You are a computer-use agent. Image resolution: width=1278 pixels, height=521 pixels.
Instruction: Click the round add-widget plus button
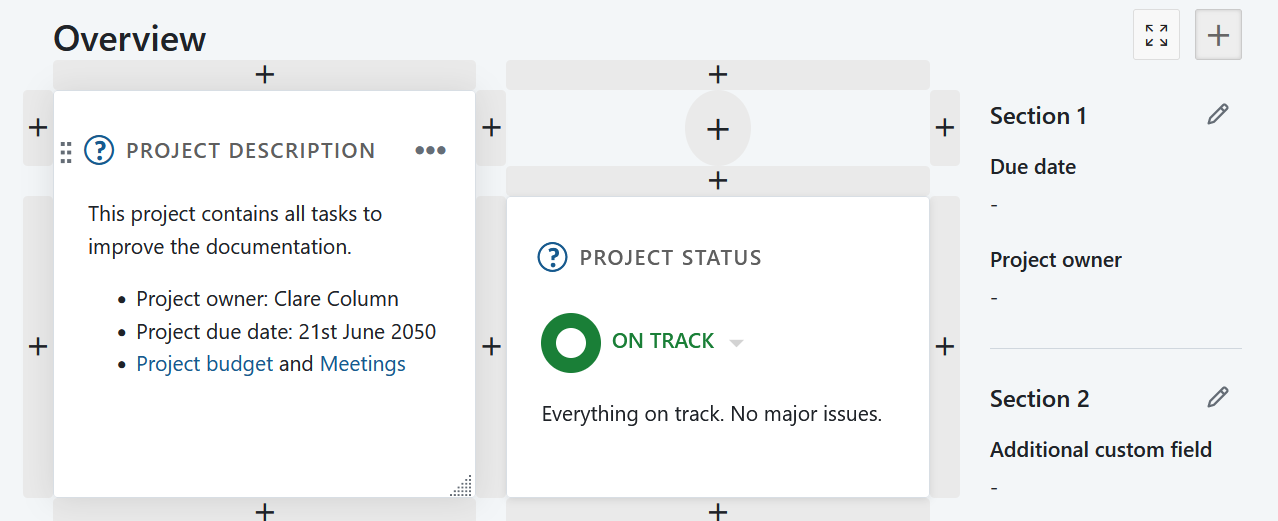click(718, 128)
